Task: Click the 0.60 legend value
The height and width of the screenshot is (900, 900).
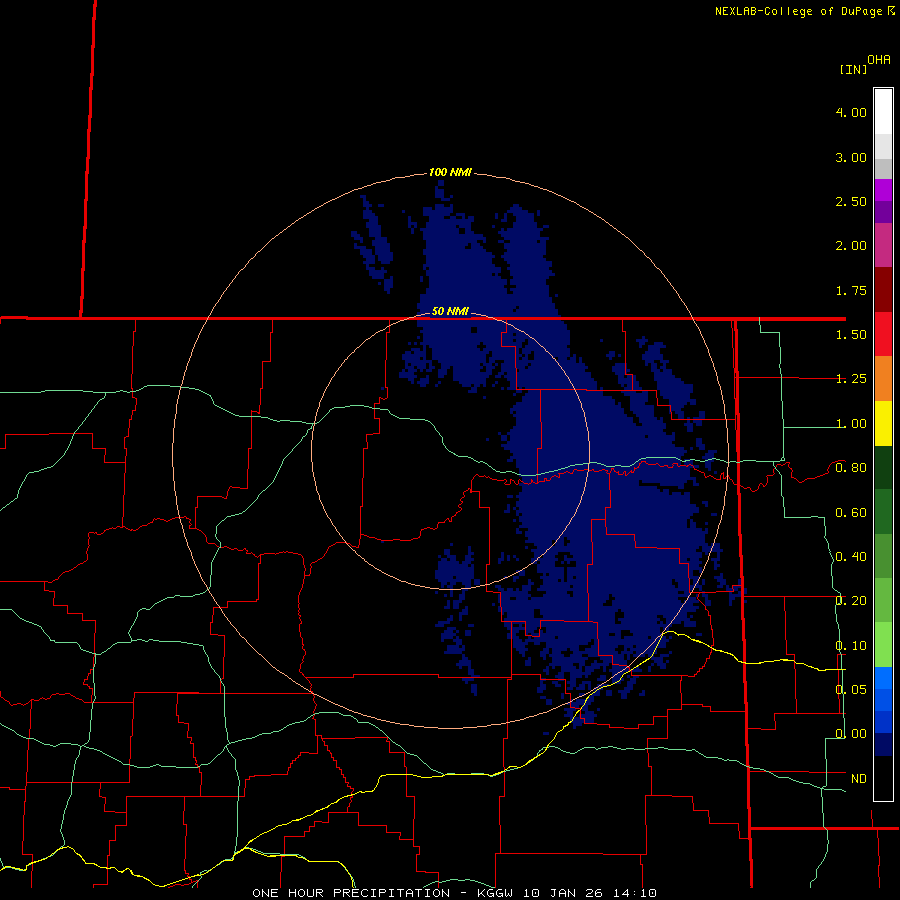Action: point(851,513)
